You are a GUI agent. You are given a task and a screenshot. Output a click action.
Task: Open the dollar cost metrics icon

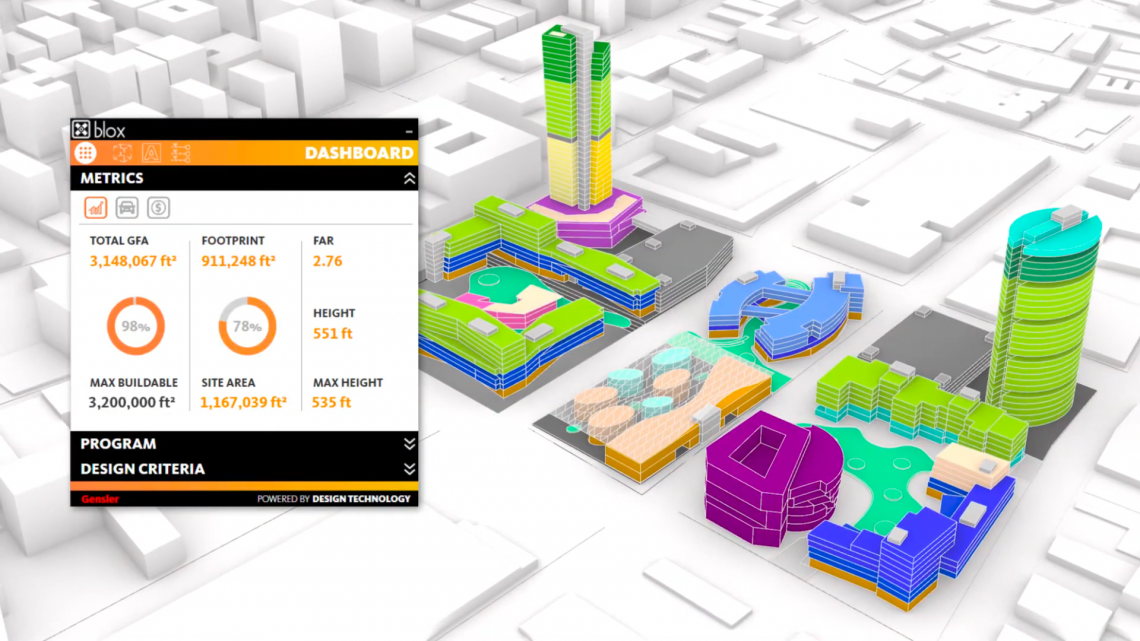tap(158, 207)
